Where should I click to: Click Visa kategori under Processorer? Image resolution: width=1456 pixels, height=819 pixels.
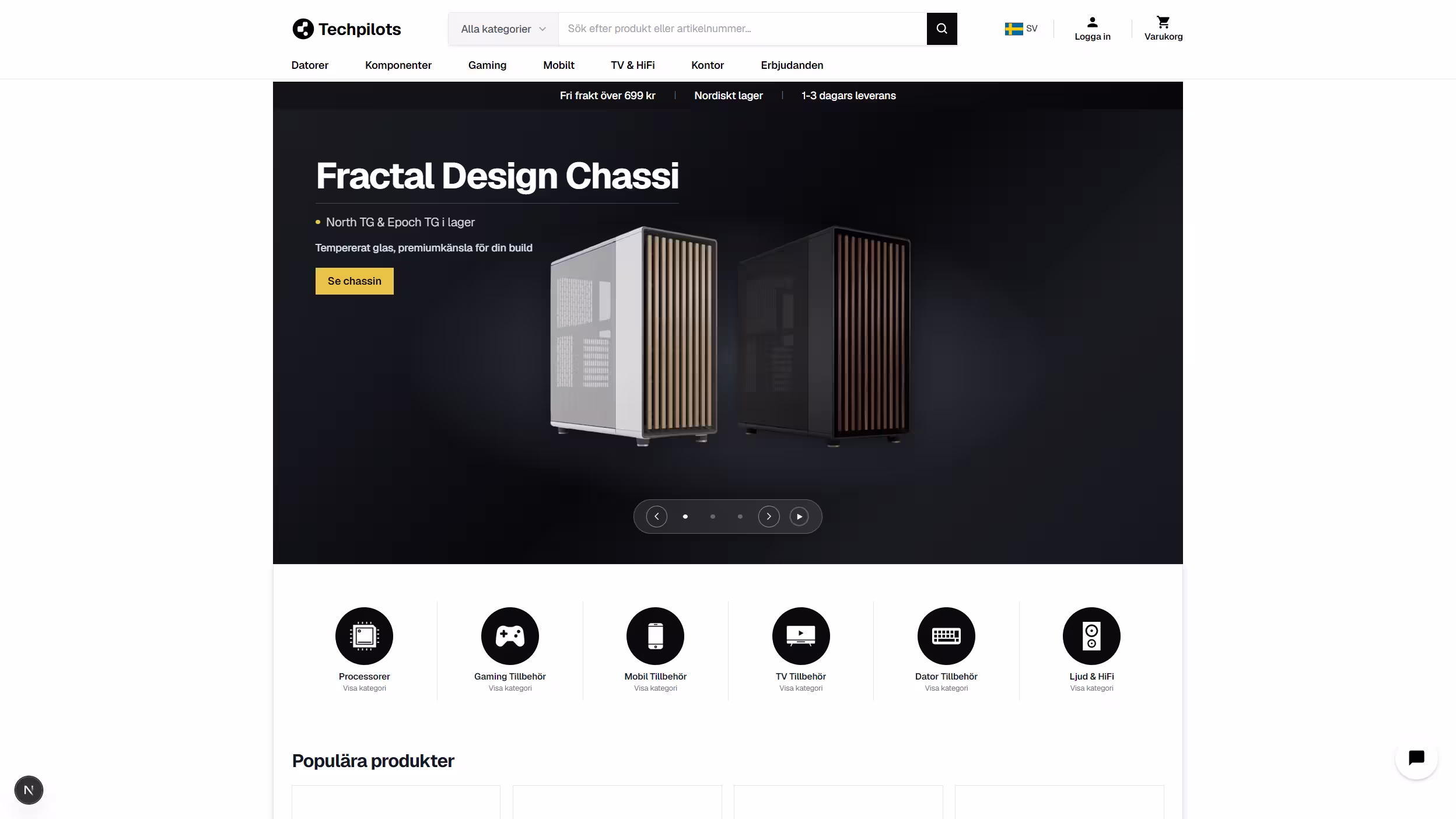tap(364, 688)
